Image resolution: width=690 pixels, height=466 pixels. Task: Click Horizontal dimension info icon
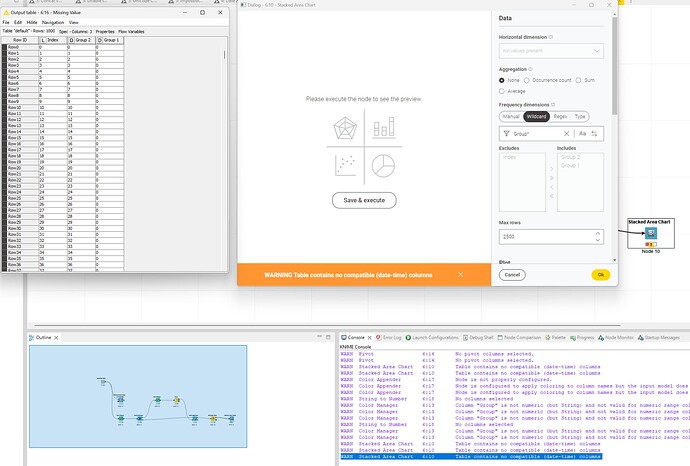(x=551, y=37)
